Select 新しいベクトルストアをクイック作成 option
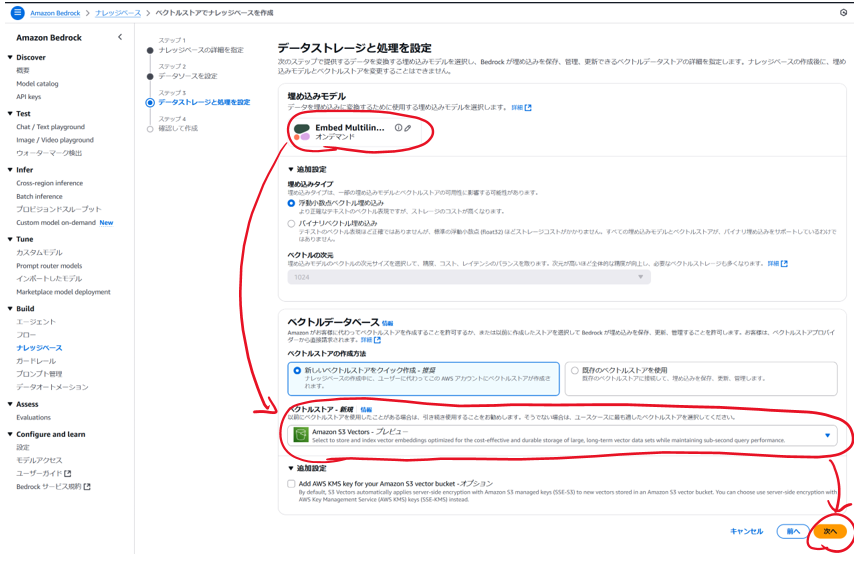Viewport: 854px width, 561px height. tap(423, 379)
